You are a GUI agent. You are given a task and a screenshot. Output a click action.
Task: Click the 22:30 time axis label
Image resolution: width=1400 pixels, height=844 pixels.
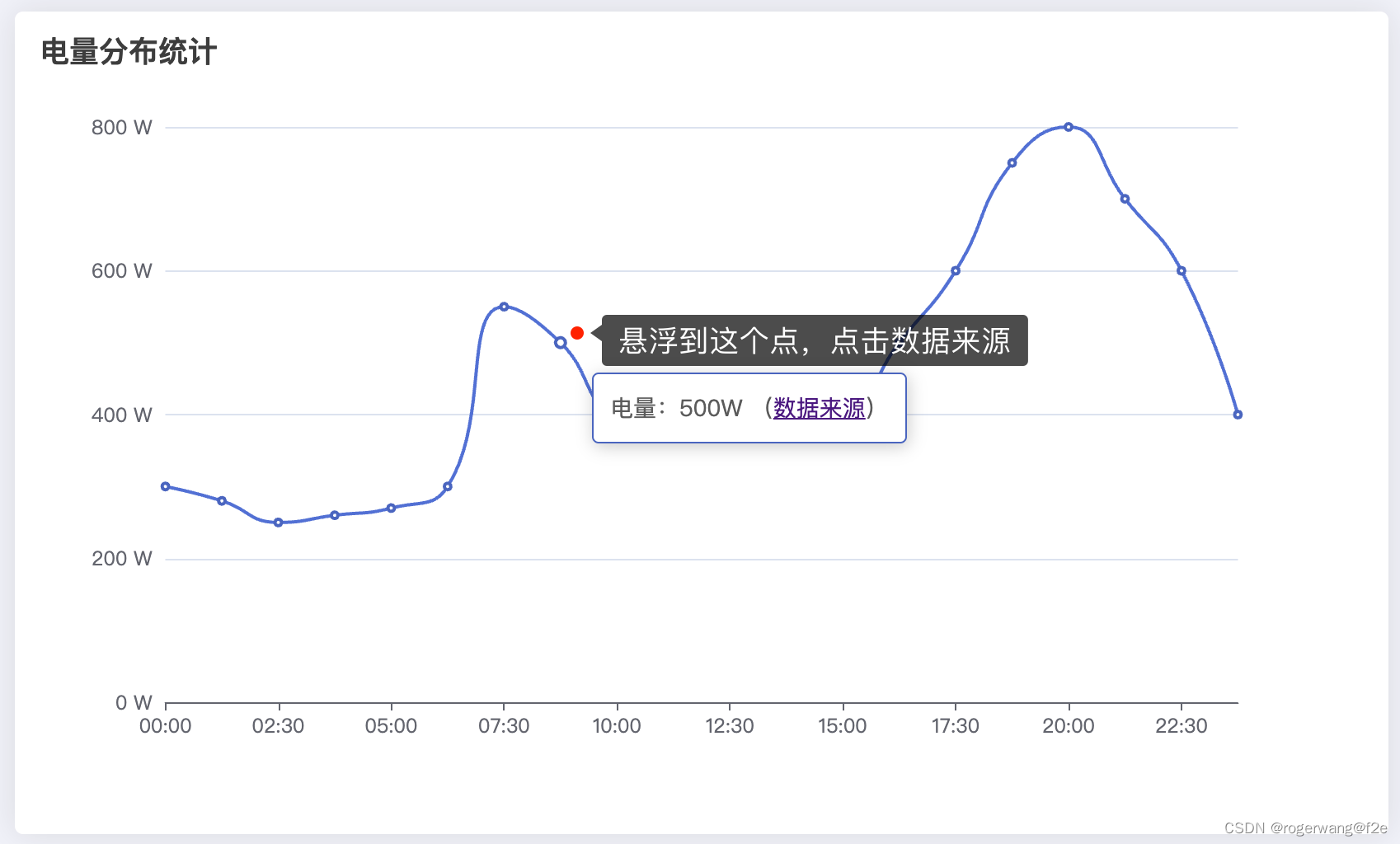(1182, 726)
